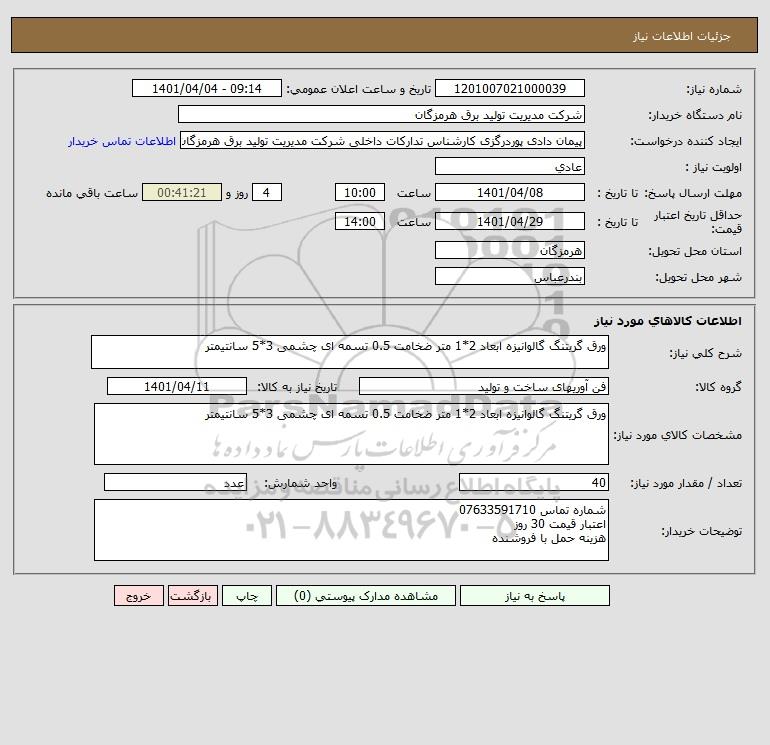
Task: Click the شرح کلی نیاز description box
Action: (x=350, y=352)
